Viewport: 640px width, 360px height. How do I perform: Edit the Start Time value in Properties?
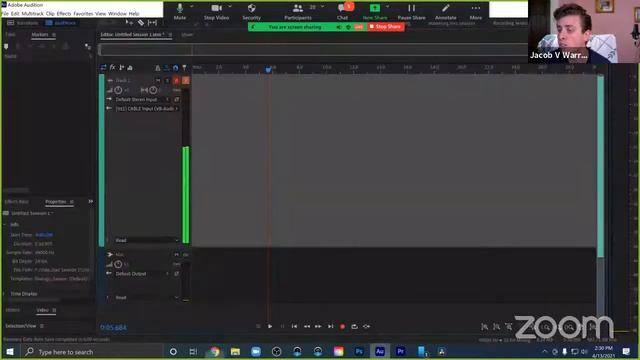(x=44, y=235)
